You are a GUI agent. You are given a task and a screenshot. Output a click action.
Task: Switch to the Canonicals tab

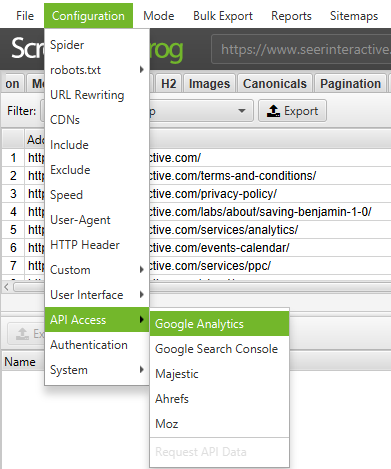(275, 83)
